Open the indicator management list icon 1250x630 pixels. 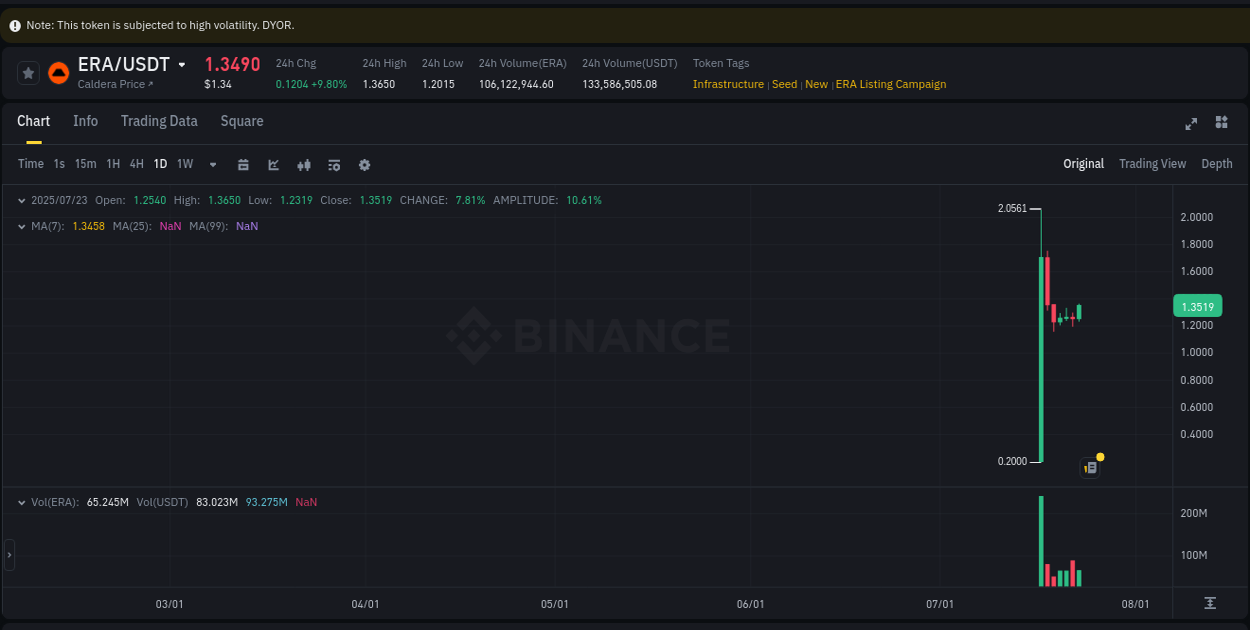coord(333,164)
